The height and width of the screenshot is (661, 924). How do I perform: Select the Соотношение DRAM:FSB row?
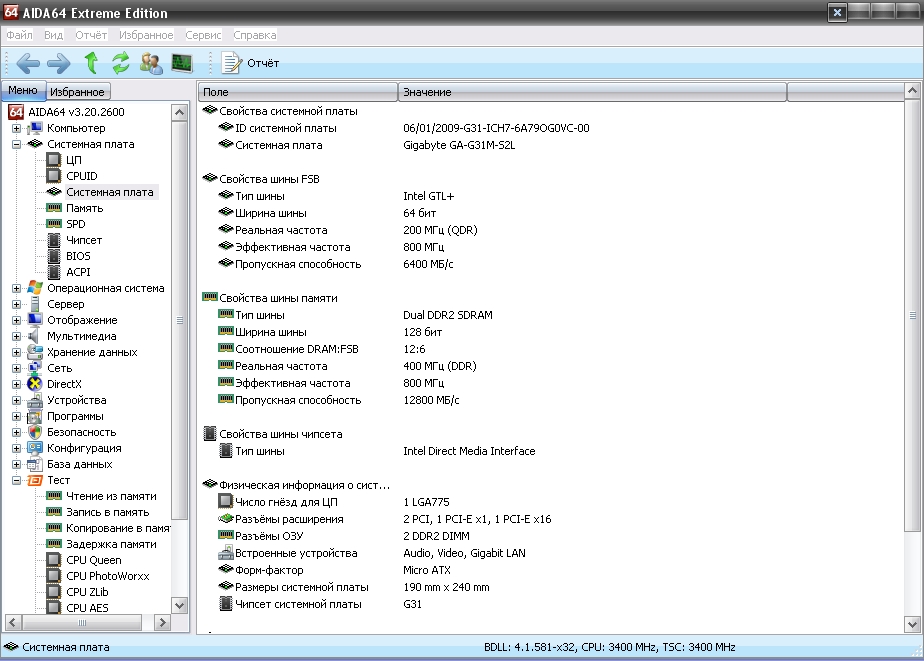[x=321, y=349]
